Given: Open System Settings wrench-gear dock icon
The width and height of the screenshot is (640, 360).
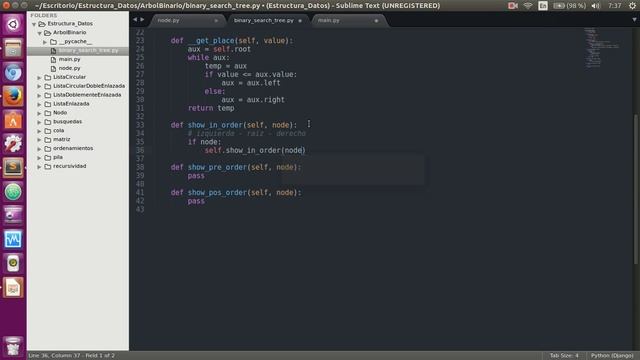Looking at the screenshot, I should tap(13, 144).
